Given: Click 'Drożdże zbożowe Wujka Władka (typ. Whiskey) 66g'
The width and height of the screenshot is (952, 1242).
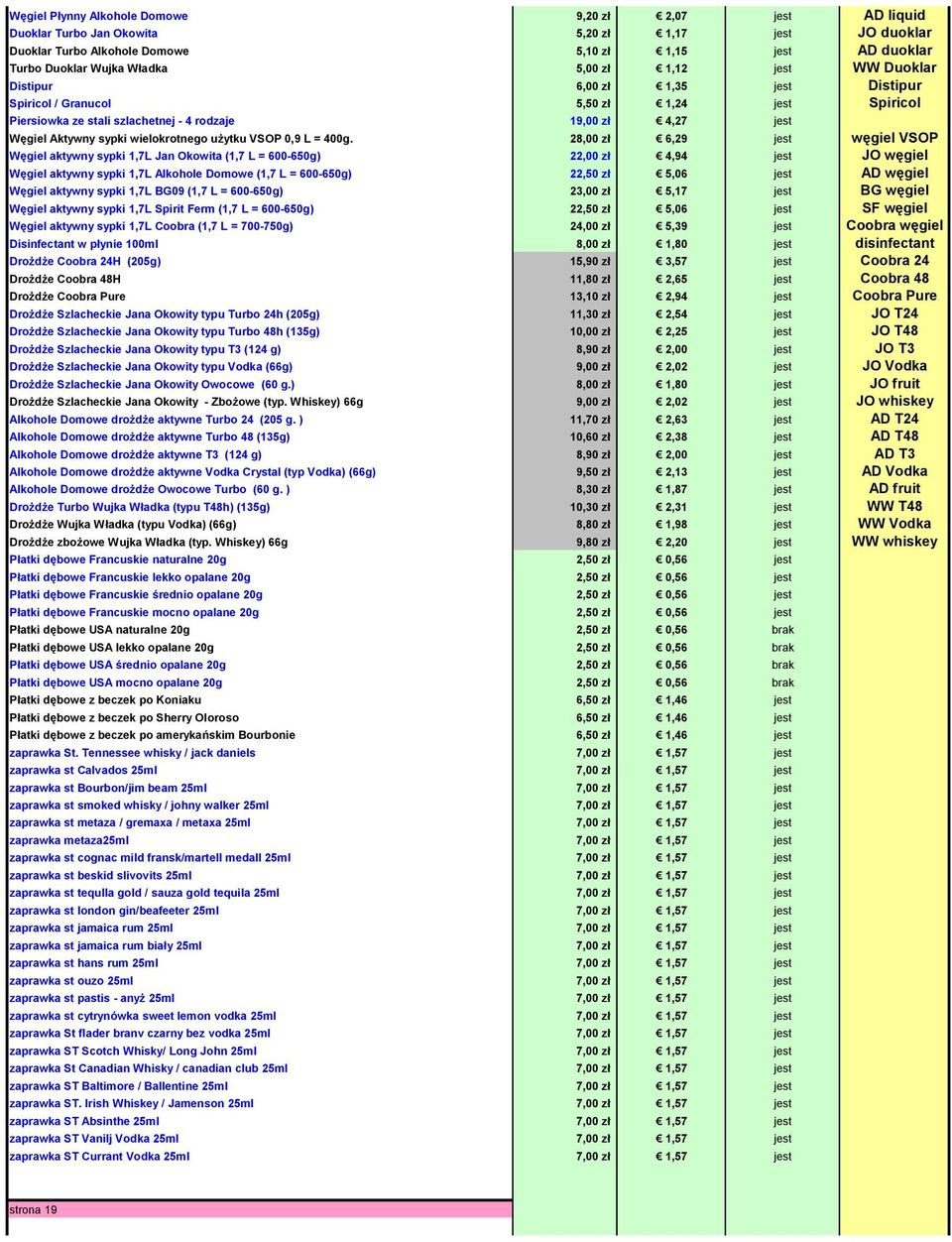Looking at the screenshot, I should tap(148, 543).
